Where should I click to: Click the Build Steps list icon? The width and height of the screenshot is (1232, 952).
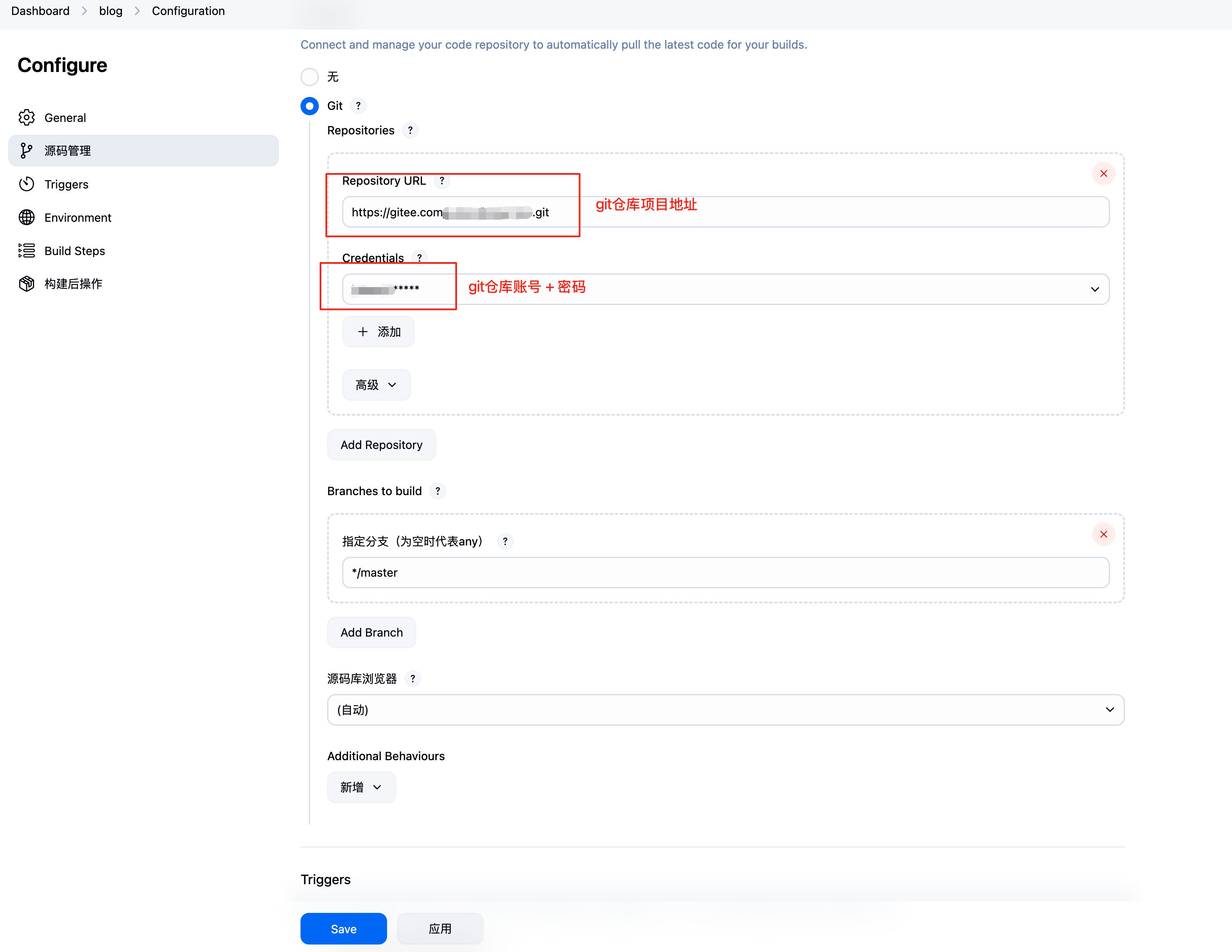(x=27, y=250)
